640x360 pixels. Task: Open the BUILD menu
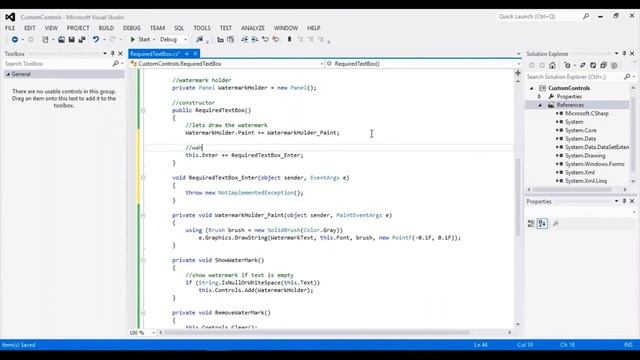click(106, 28)
